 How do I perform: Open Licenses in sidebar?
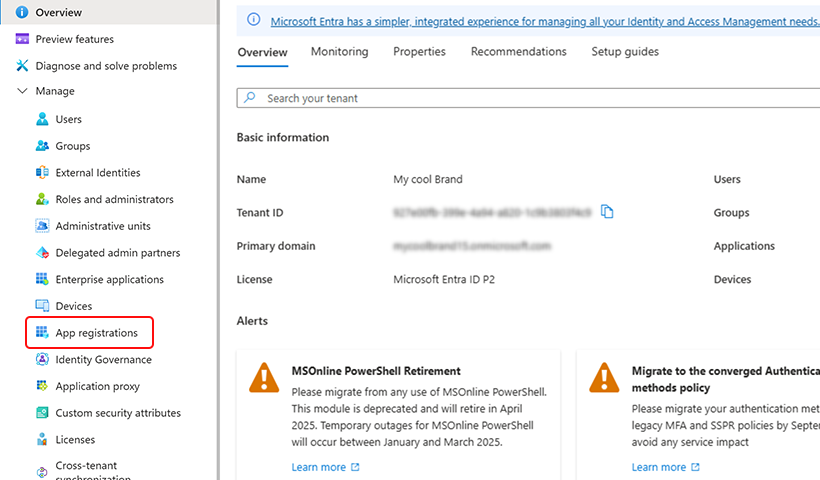75,439
